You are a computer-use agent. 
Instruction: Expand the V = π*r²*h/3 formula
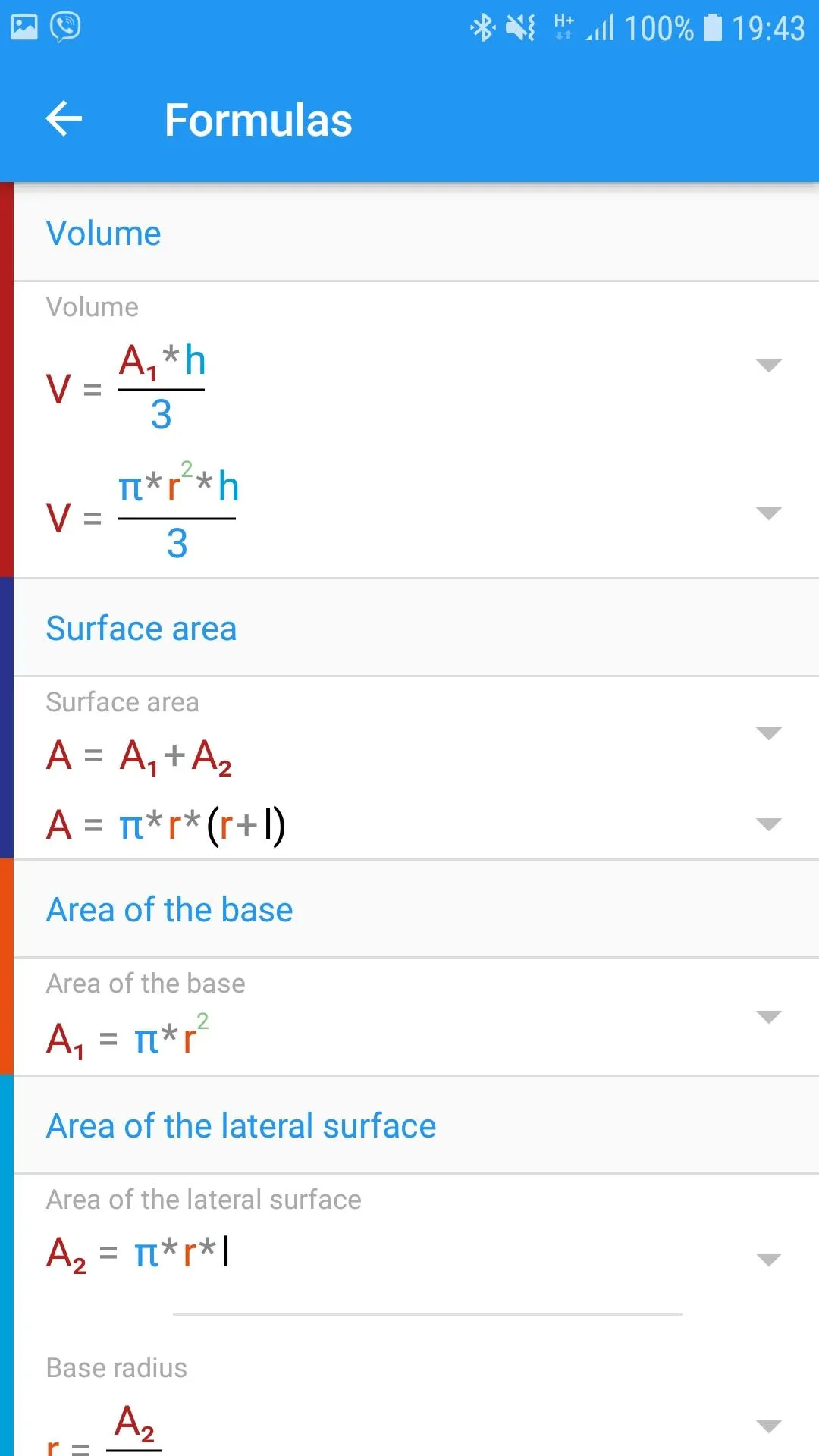[x=769, y=513]
